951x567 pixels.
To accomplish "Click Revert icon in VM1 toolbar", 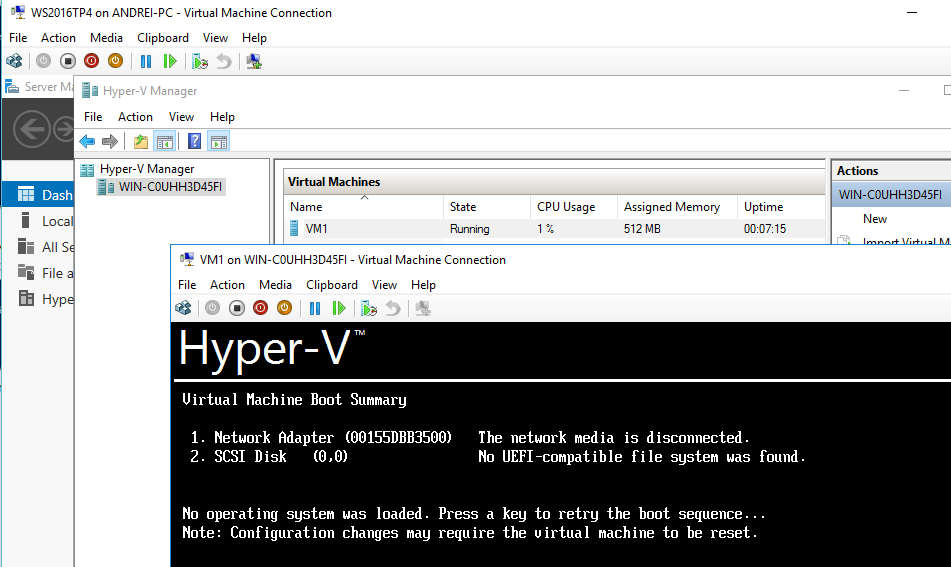I will [x=393, y=308].
